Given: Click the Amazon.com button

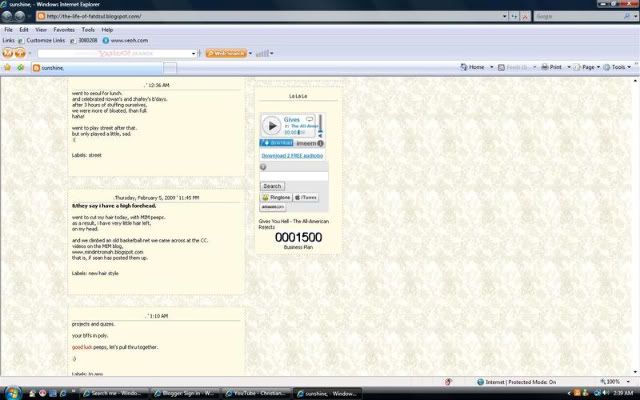Looking at the screenshot, I should pyautogui.click(x=273, y=207).
